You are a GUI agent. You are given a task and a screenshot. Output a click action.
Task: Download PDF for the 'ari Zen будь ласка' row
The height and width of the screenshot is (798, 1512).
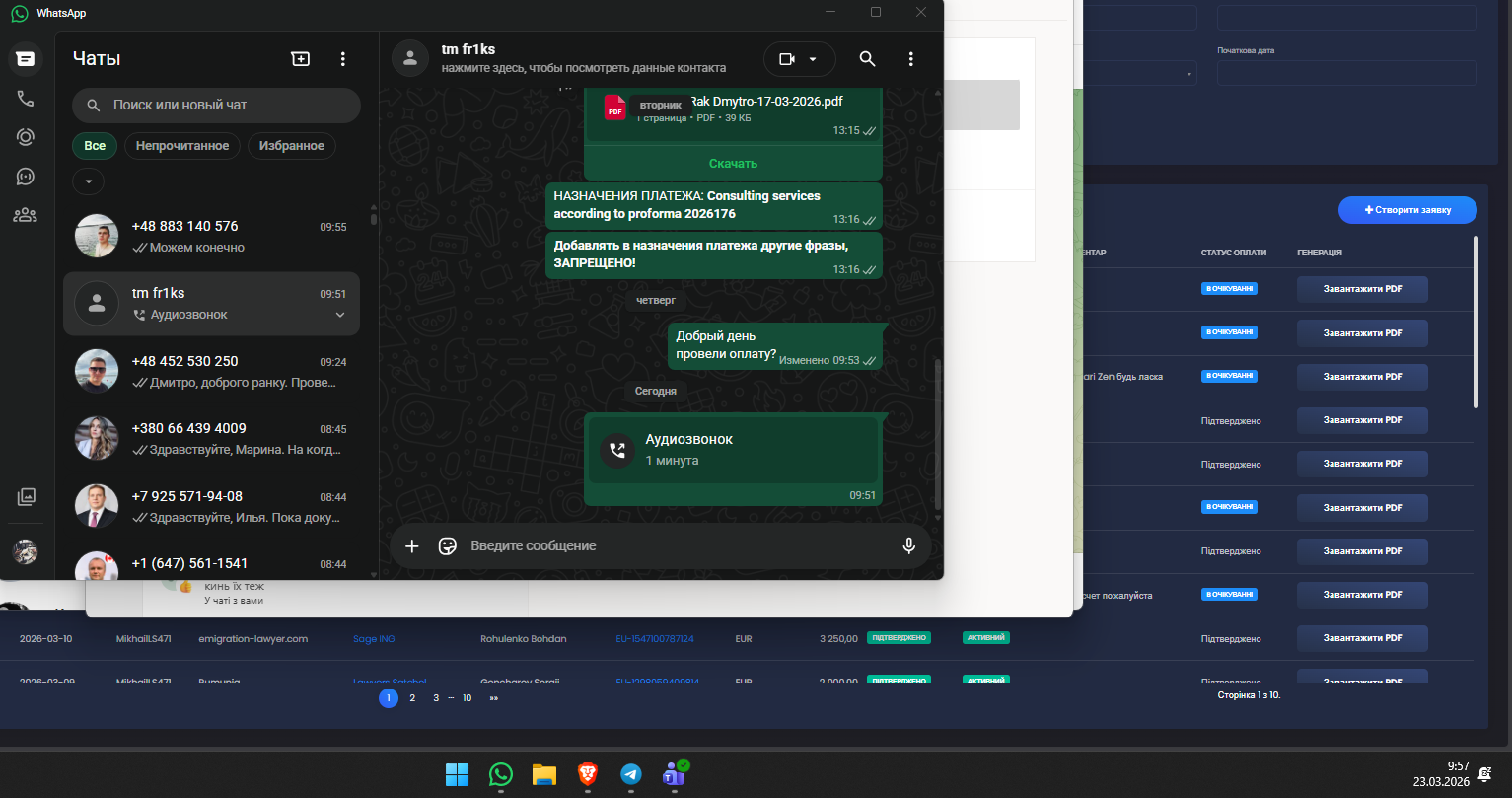click(x=1362, y=377)
